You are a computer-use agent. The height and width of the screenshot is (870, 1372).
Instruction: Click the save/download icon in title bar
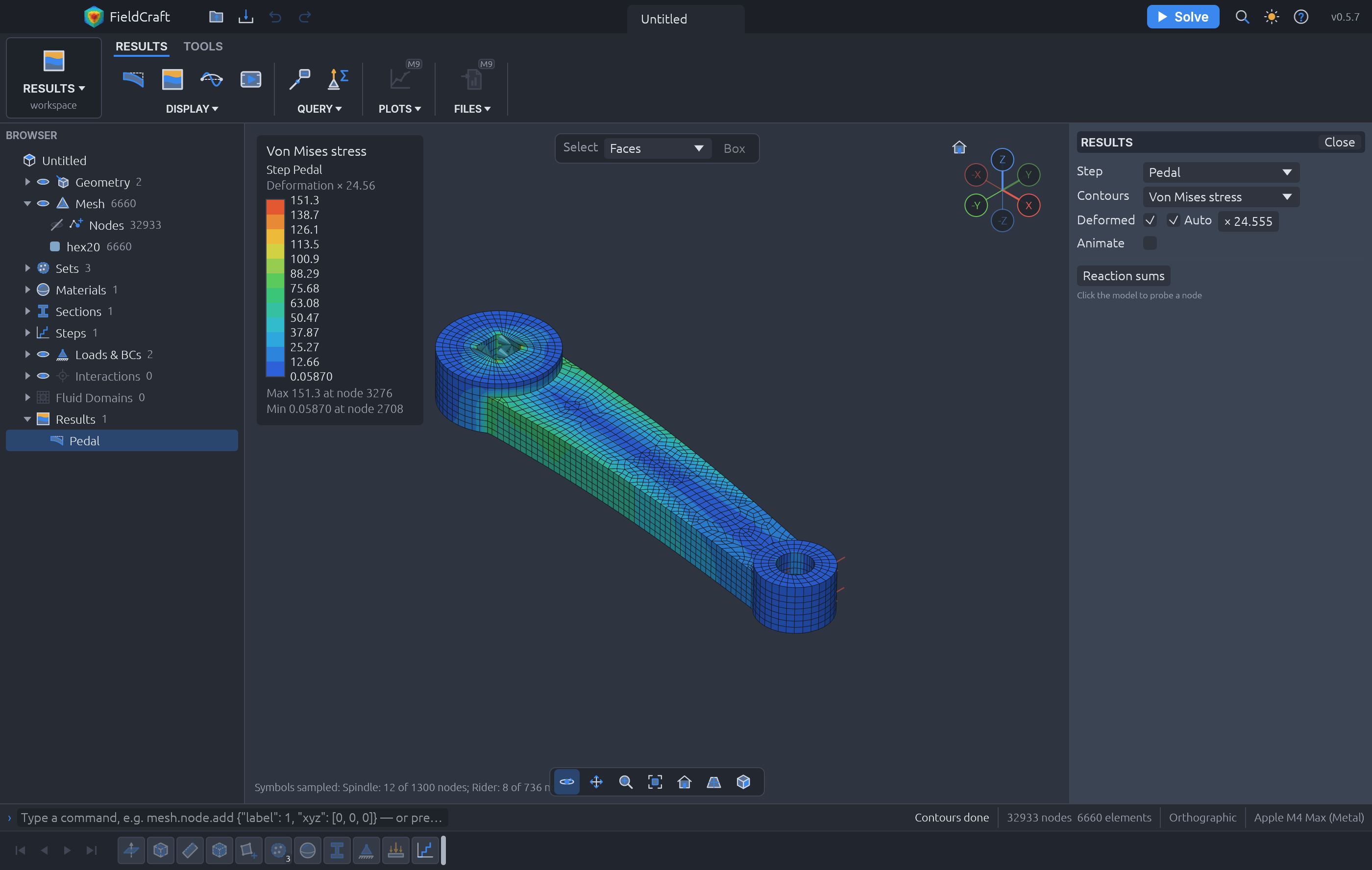[x=245, y=17]
